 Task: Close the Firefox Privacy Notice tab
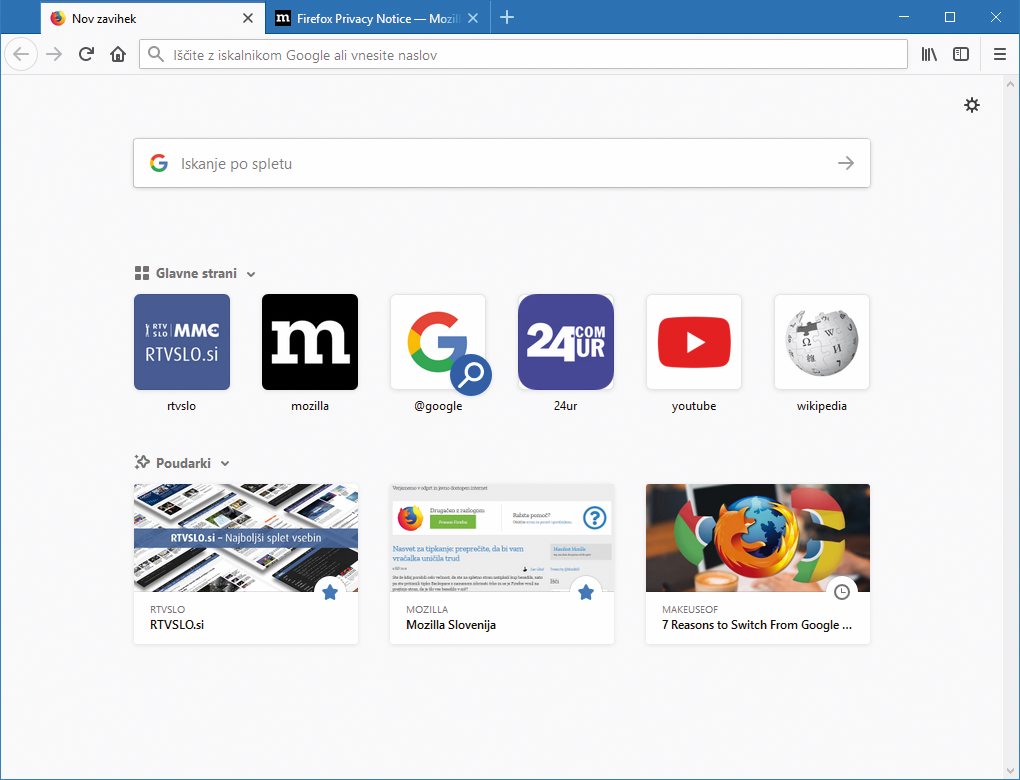[473, 18]
